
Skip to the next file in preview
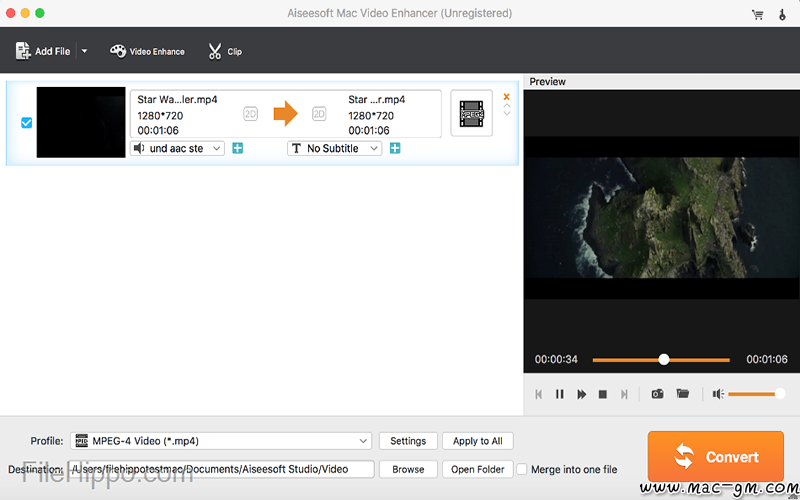click(x=624, y=394)
